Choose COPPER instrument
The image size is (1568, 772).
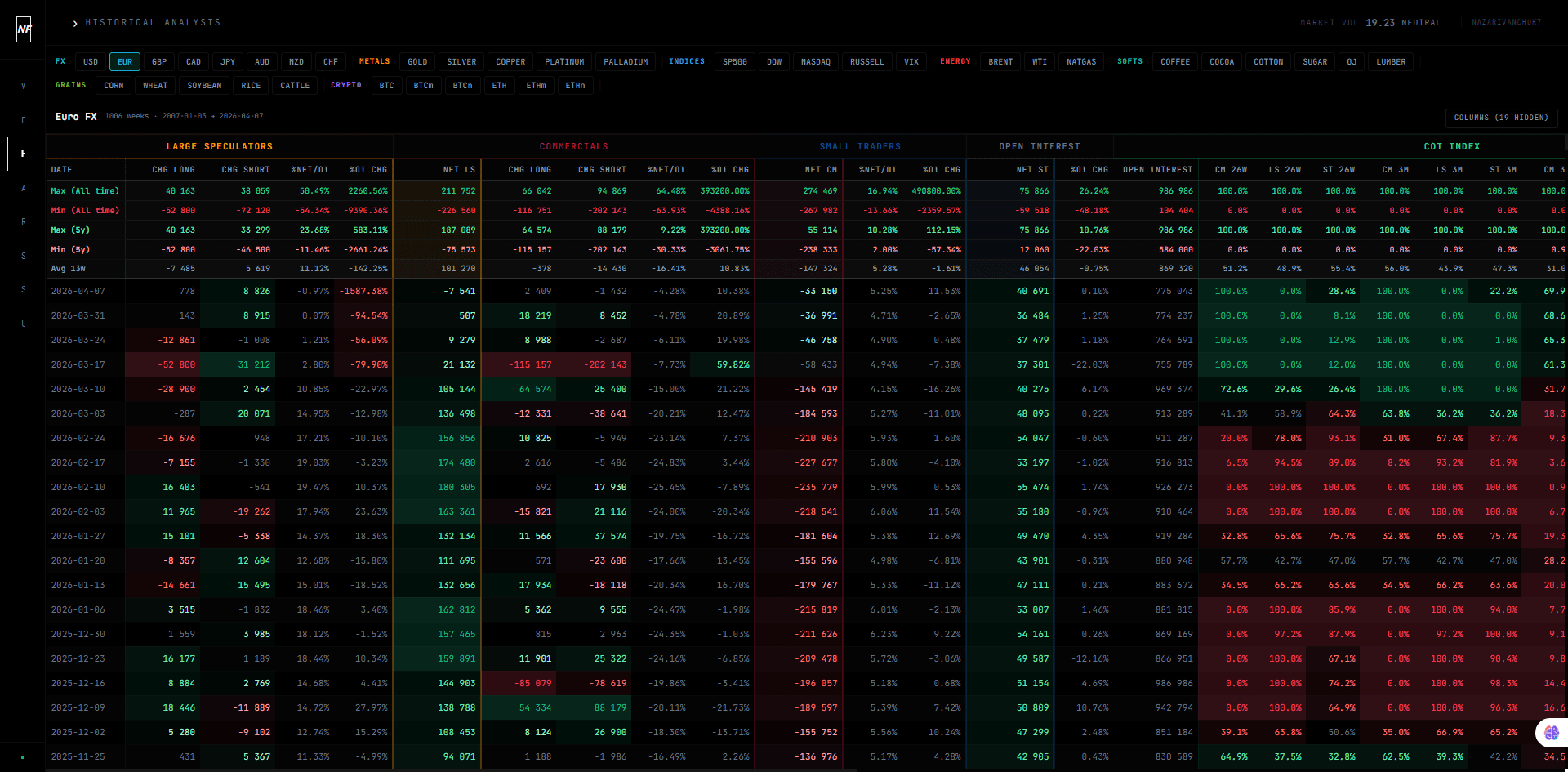click(x=510, y=62)
